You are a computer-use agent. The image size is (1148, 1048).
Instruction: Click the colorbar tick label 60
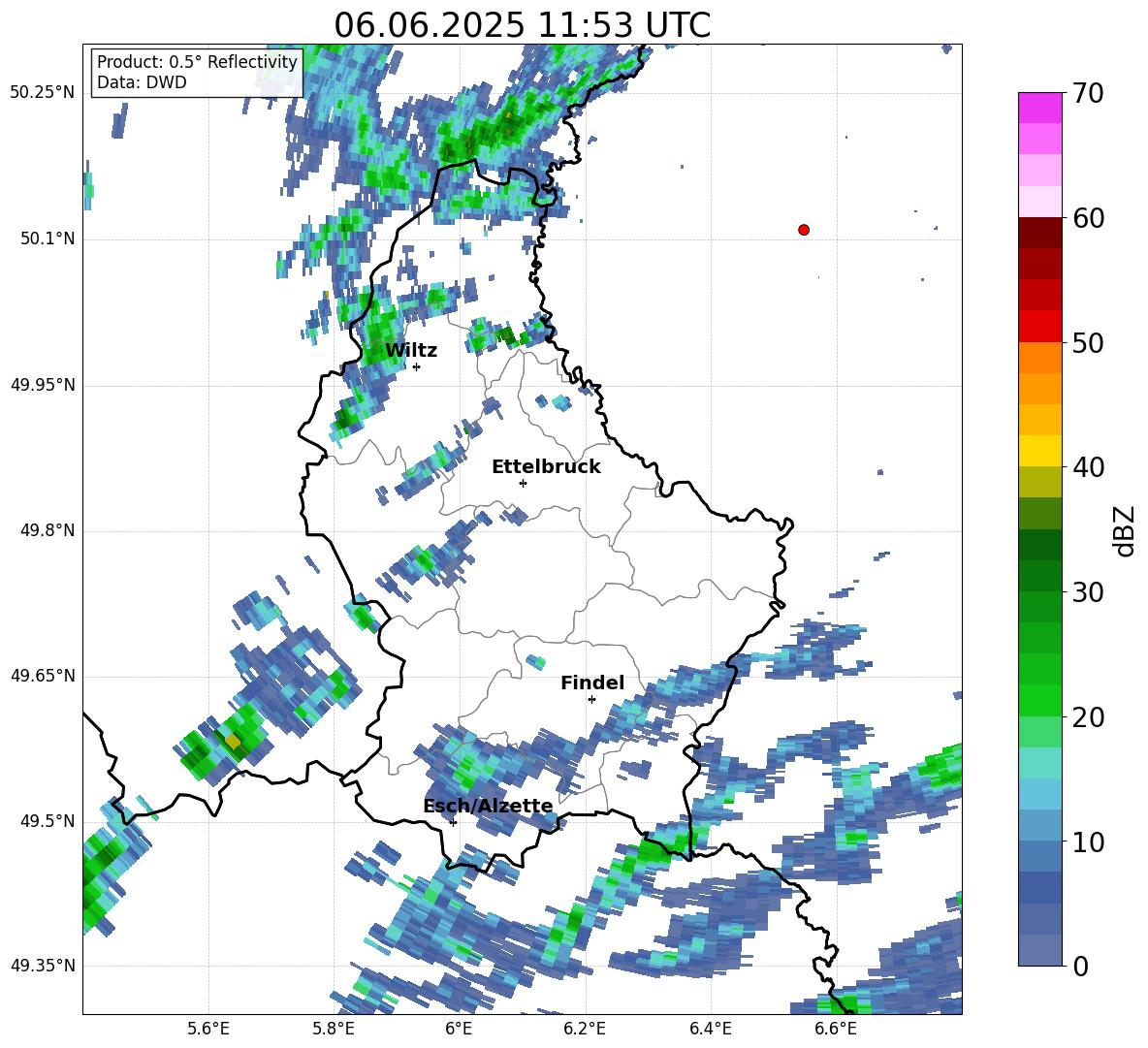click(1088, 218)
